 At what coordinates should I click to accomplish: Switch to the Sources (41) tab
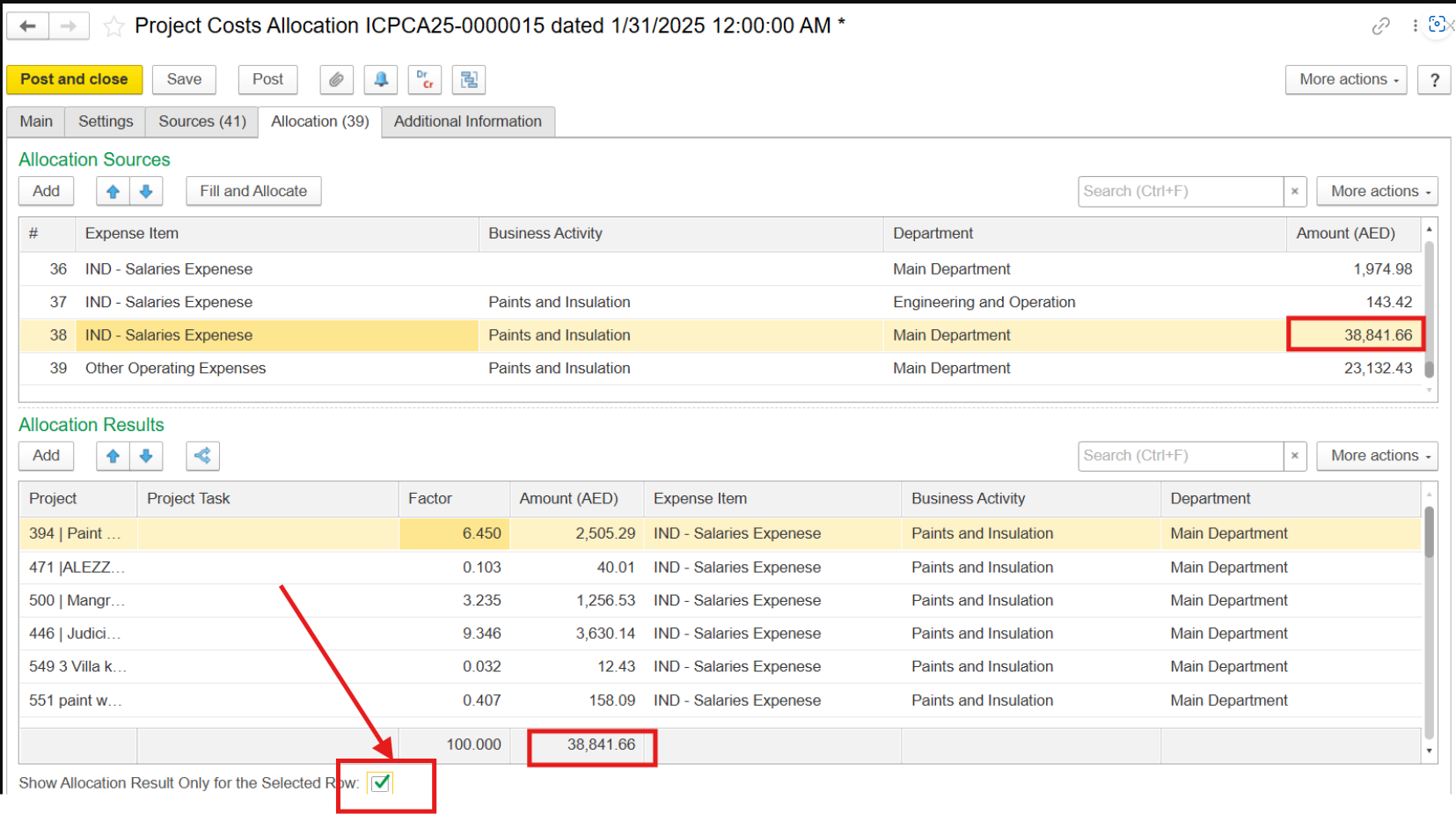[x=201, y=121]
